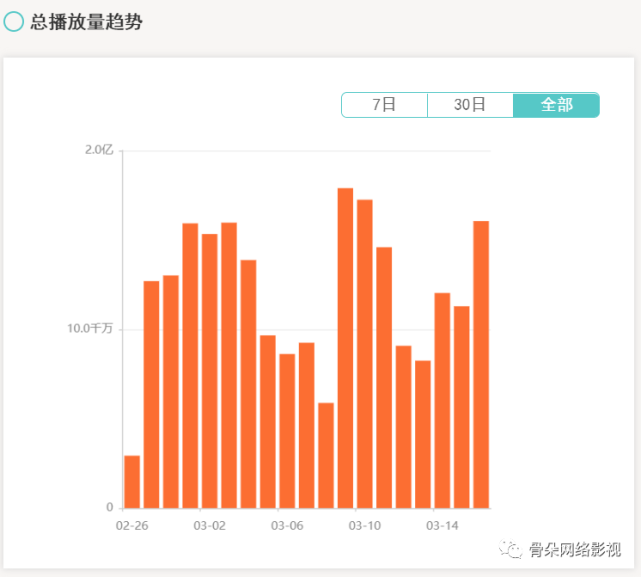Click the bar above 03-02
Viewport: 641px width, 577px height.
209,371
